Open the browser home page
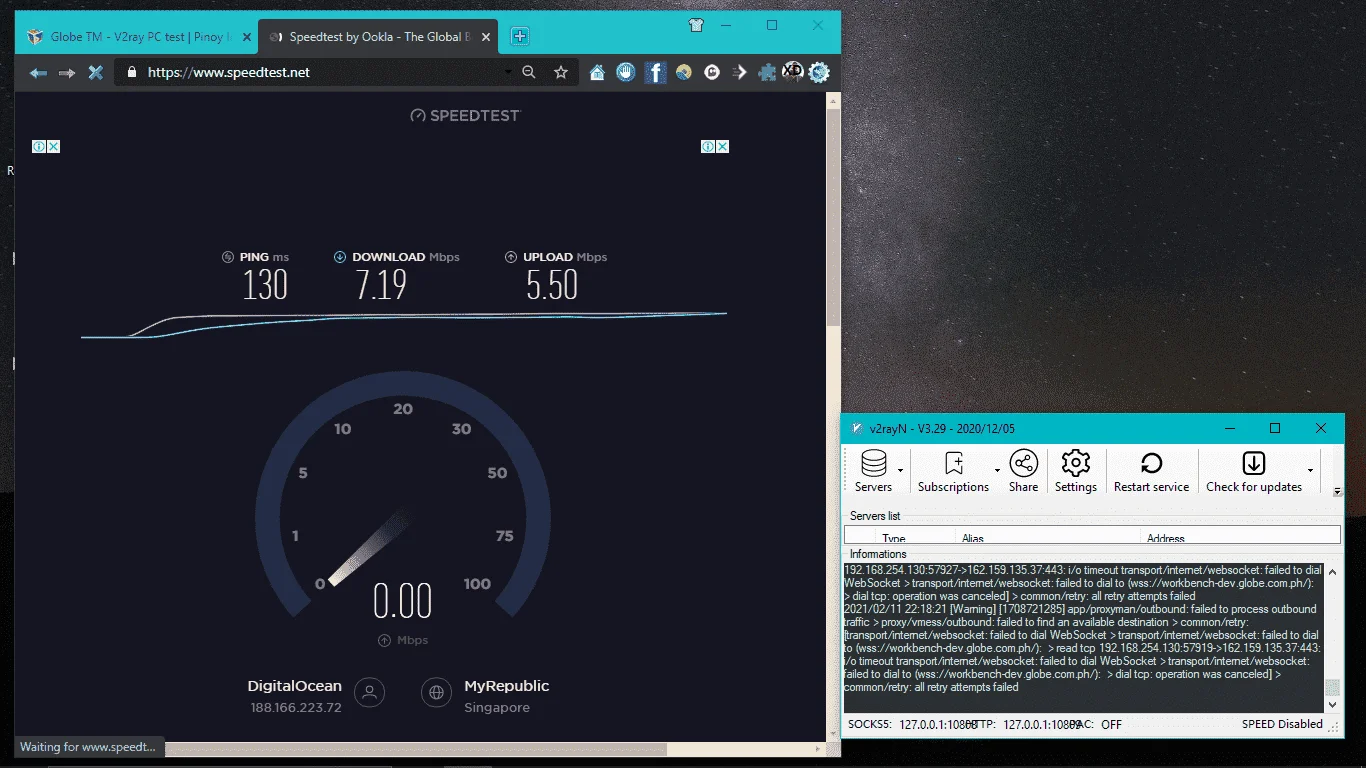This screenshot has width=1366, height=768. [x=597, y=72]
